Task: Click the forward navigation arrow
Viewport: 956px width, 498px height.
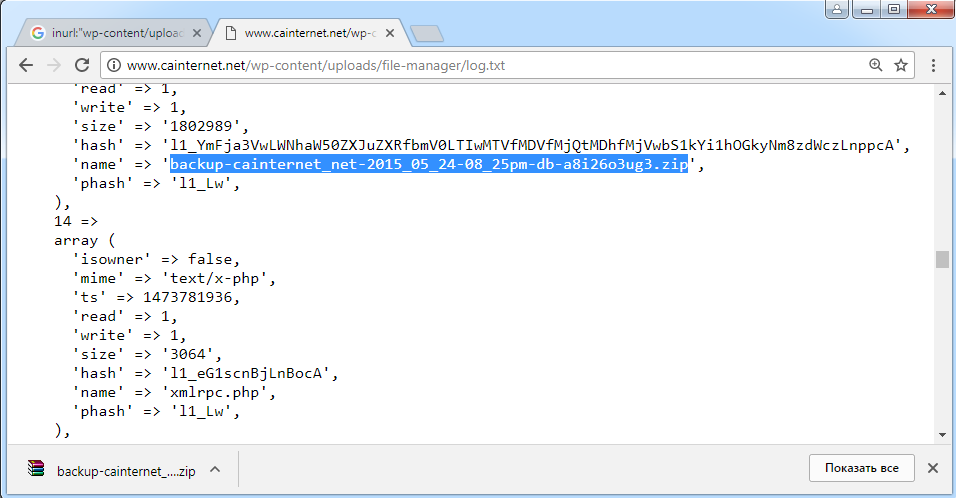Action: 54,65
